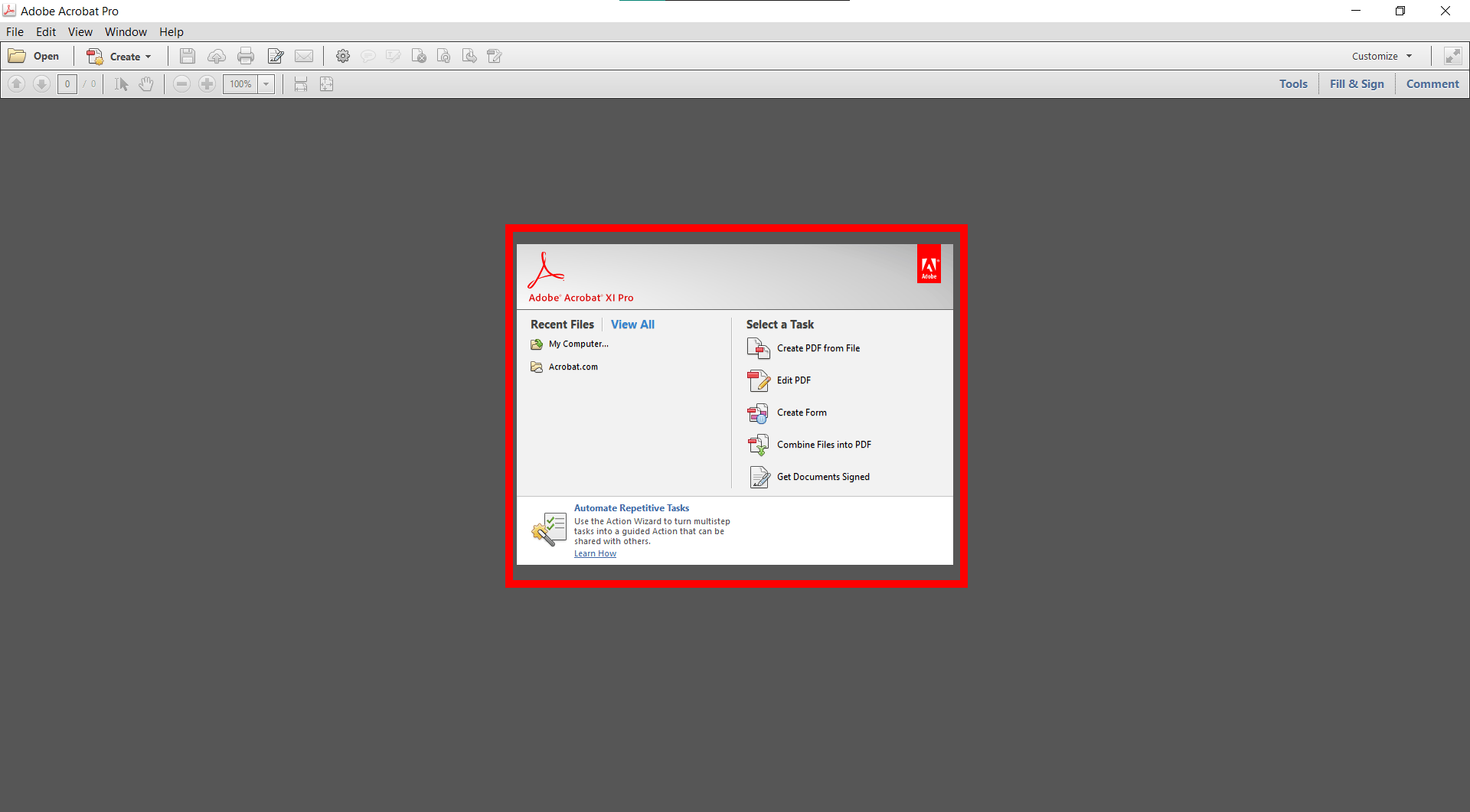This screenshot has height=812, width=1470.
Task: Print the document
Action: (246, 55)
